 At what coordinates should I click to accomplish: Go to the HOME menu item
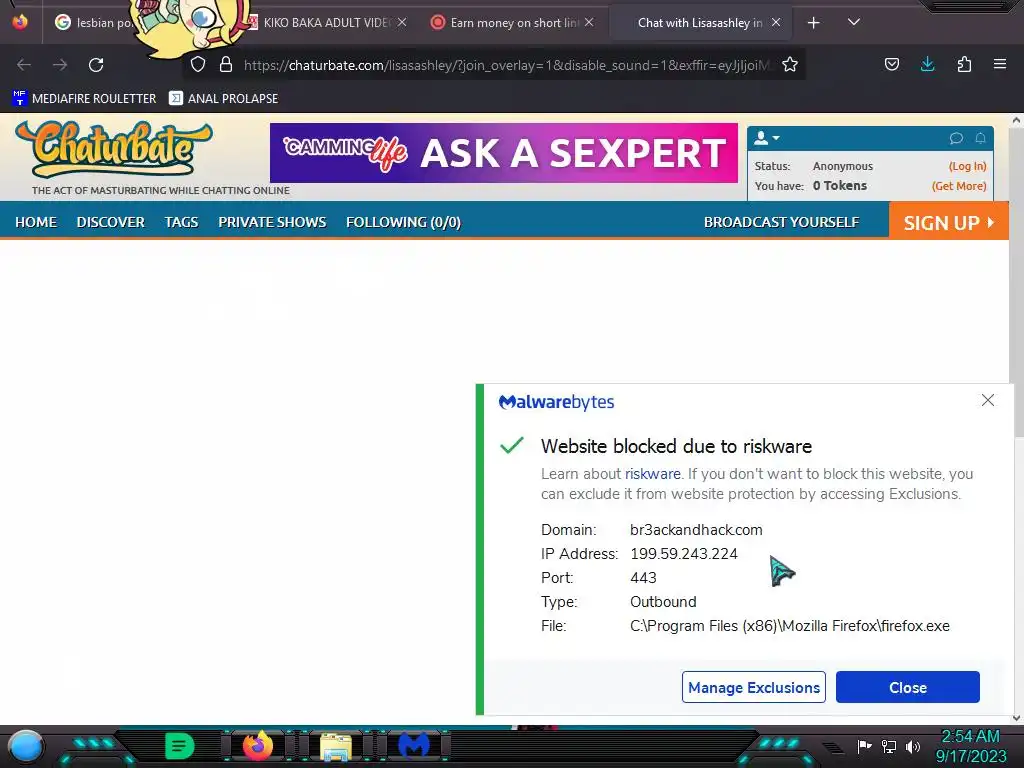pyautogui.click(x=36, y=222)
